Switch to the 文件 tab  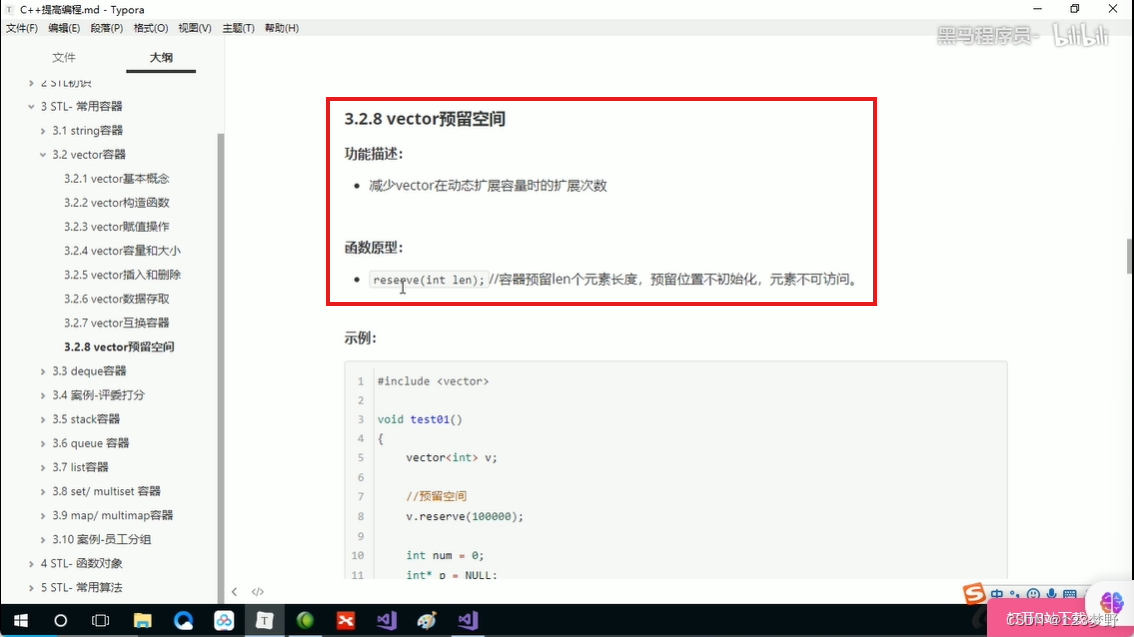[x=64, y=57]
